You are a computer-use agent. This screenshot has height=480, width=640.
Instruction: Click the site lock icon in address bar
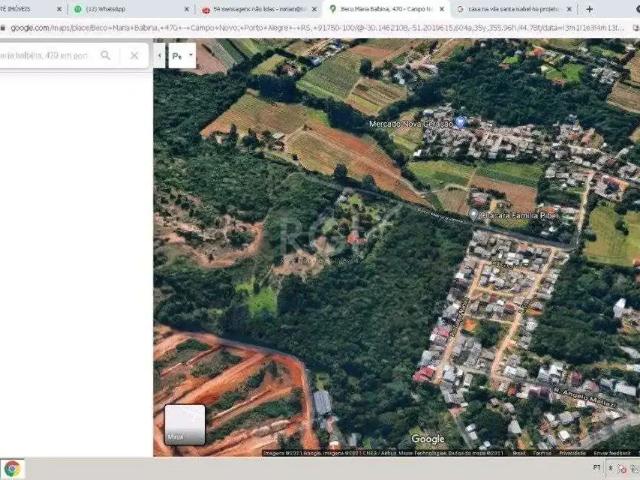pos(3,28)
